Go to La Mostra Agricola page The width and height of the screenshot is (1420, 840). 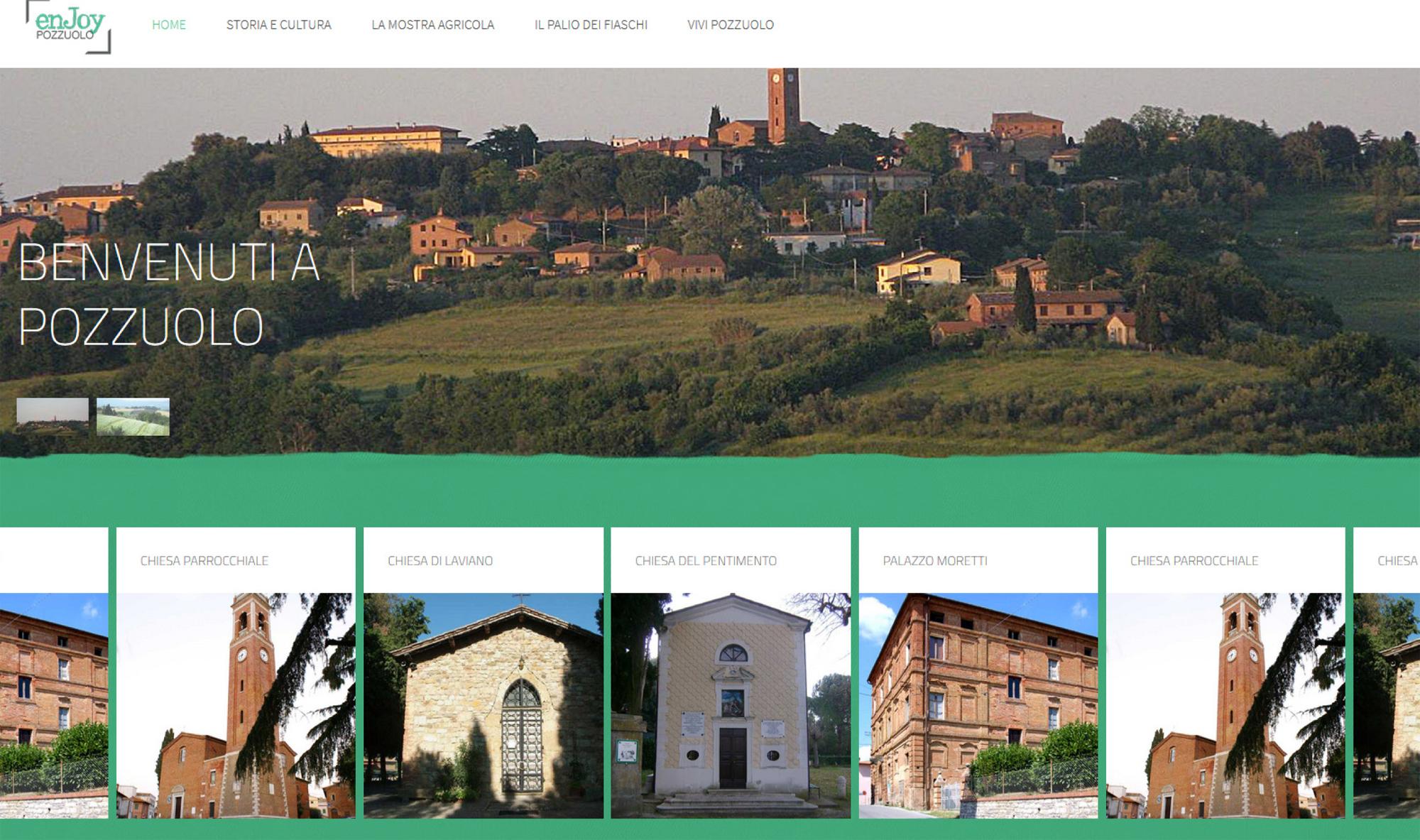click(x=433, y=25)
